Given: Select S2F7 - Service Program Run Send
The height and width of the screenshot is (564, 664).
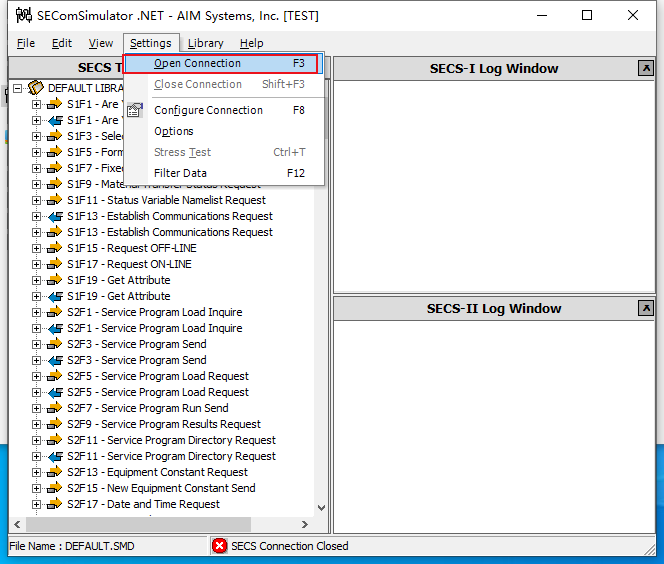Looking at the screenshot, I should coord(148,408).
